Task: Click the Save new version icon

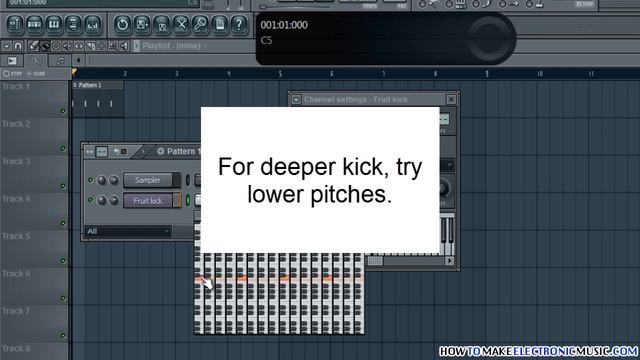Action: coord(142,24)
